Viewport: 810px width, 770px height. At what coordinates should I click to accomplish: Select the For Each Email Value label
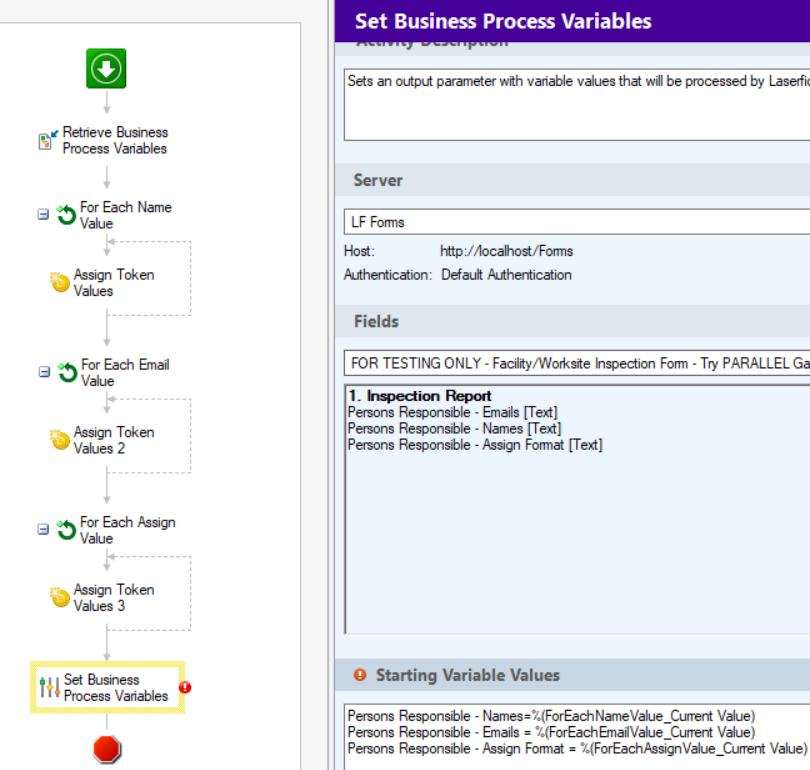(x=125, y=373)
